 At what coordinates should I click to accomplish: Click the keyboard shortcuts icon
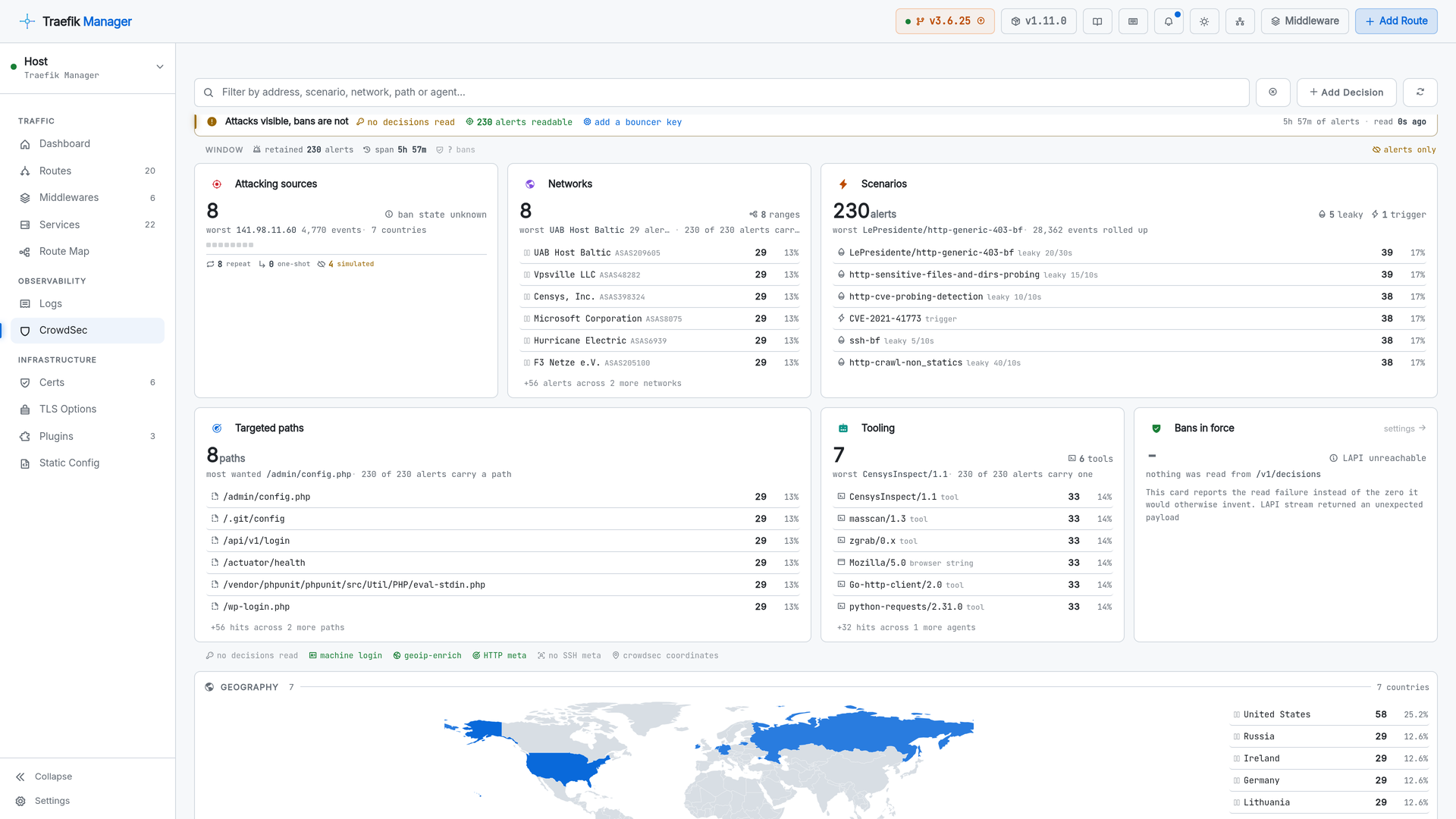1133,21
